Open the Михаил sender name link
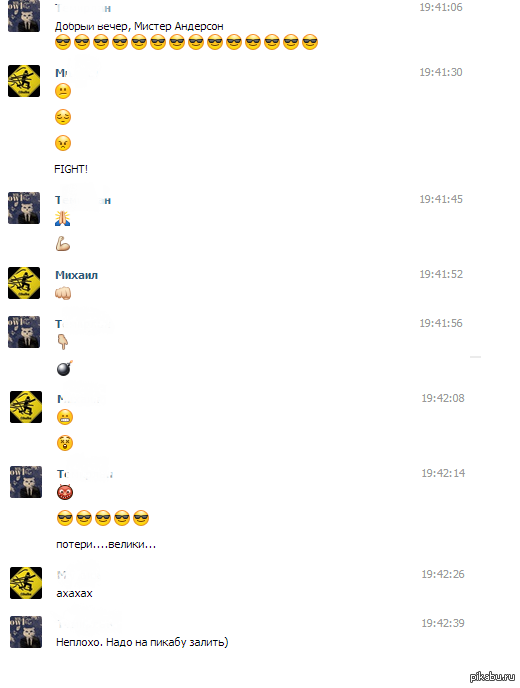 (76, 275)
